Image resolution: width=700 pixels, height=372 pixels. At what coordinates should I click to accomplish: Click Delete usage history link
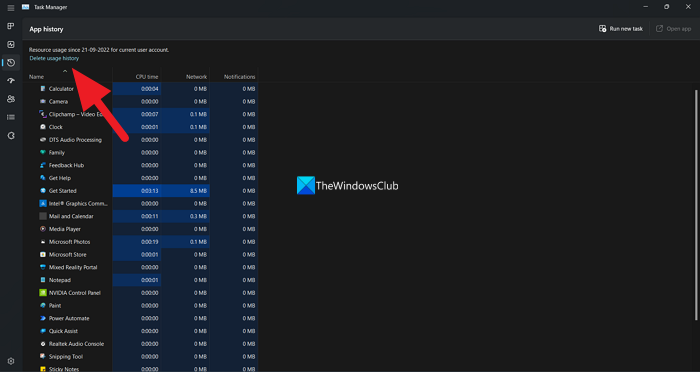click(x=54, y=59)
